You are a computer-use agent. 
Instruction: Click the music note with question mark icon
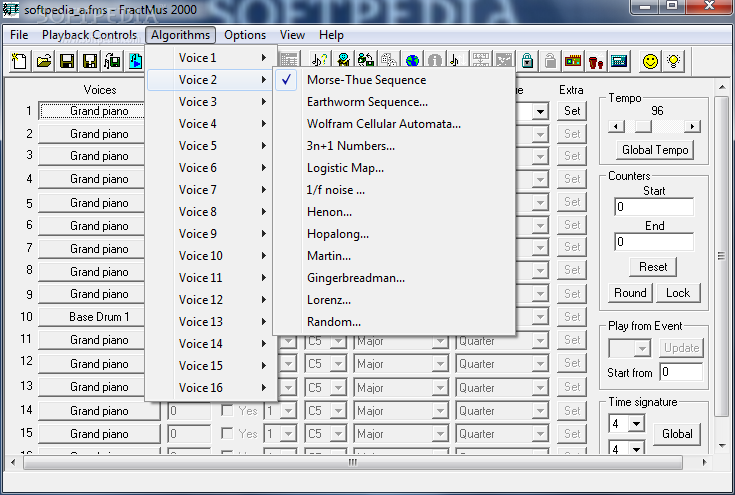pos(320,61)
